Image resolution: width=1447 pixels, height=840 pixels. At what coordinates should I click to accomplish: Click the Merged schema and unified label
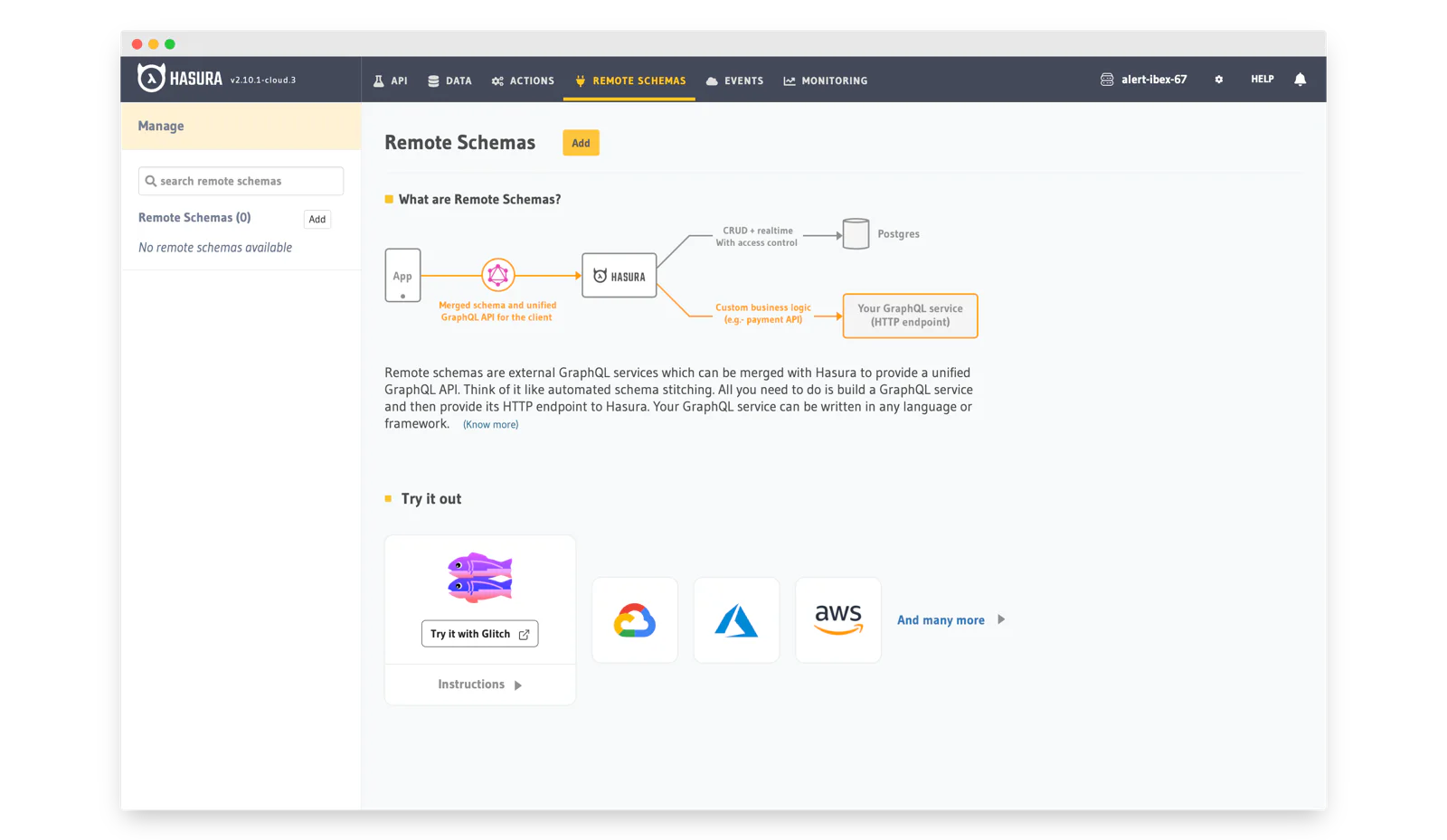(x=497, y=311)
